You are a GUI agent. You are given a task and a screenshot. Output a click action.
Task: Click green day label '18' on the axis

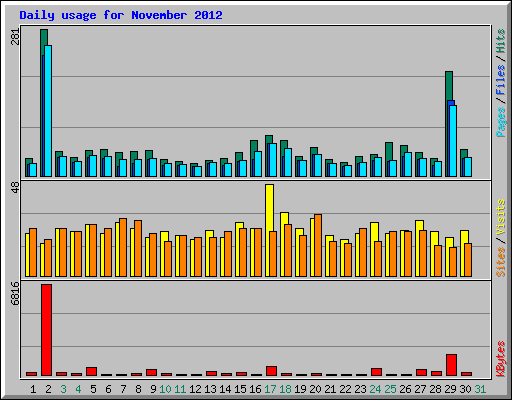coord(285,389)
